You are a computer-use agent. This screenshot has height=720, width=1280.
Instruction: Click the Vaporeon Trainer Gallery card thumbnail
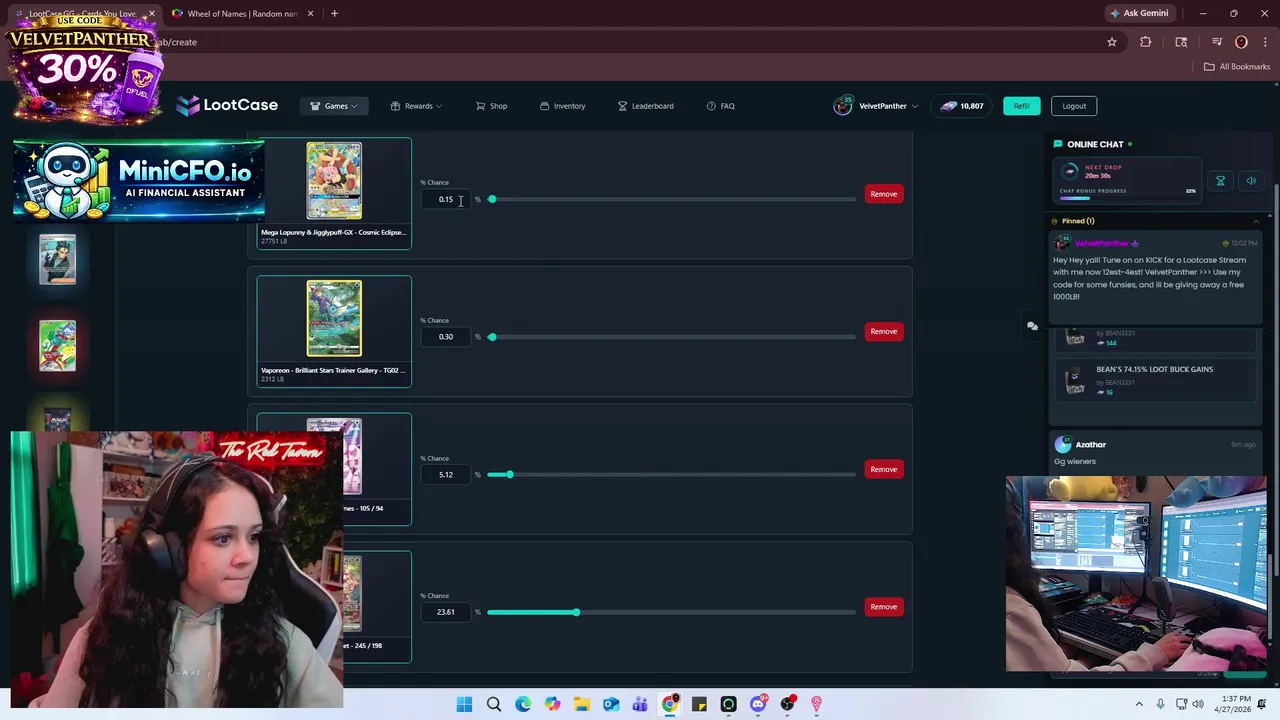(334, 318)
